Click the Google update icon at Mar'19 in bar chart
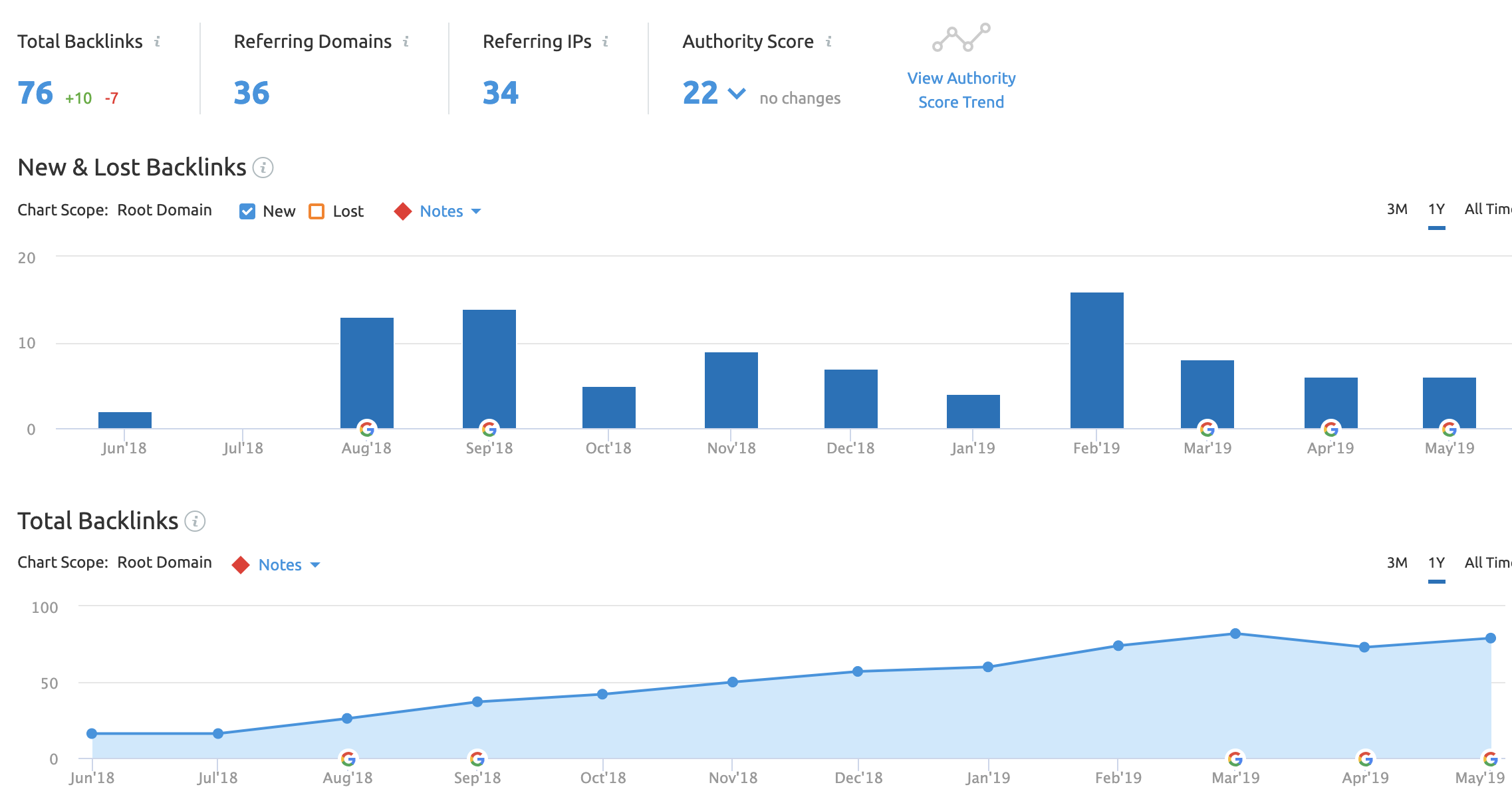Image resolution: width=1512 pixels, height=811 pixels. [x=1207, y=429]
